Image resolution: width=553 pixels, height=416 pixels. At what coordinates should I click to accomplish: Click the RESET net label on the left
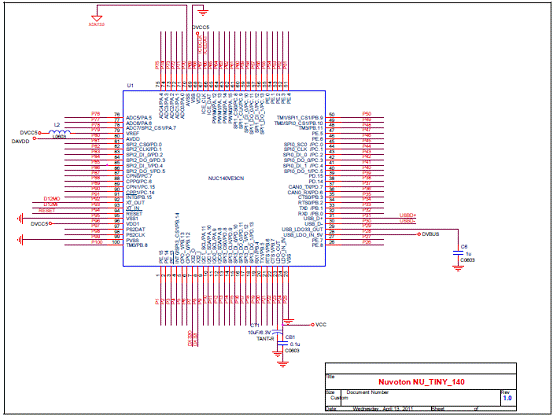point(47,210)
